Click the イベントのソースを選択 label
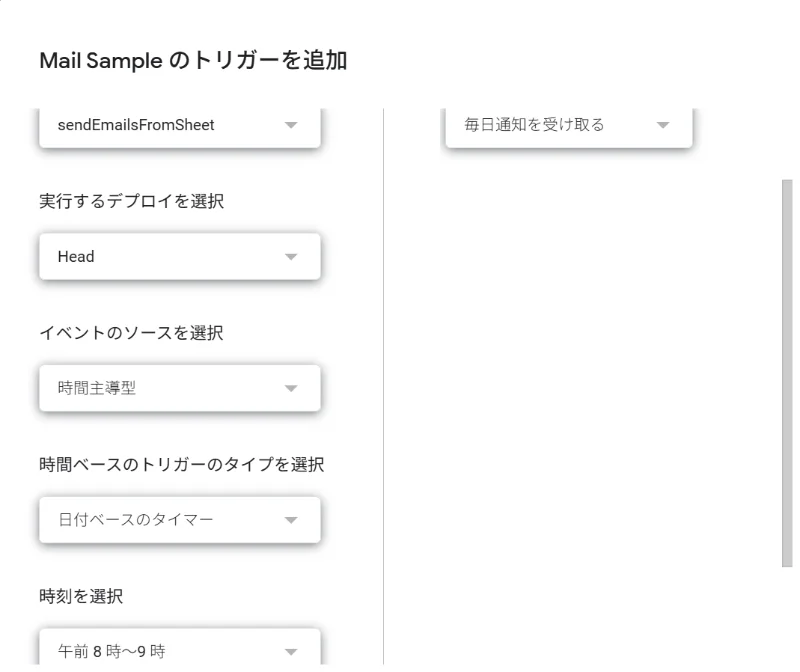Viewport: 800px width, 672px height. (x=131, y=333)
